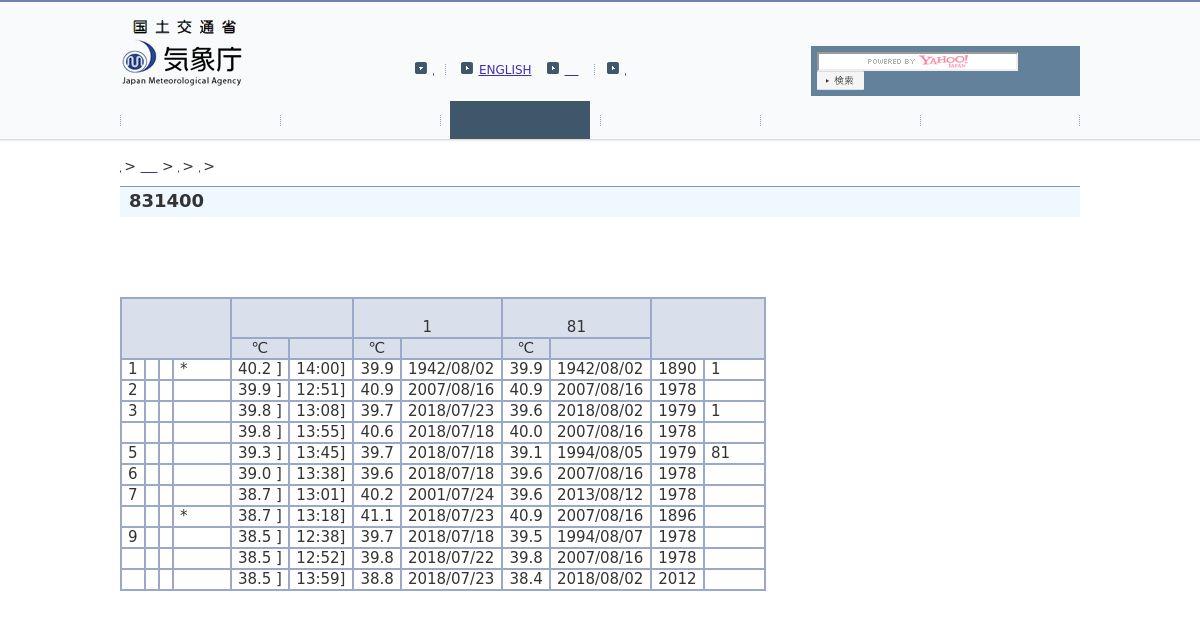Open the Japan Meteorological Agency logo
1200x630 pixels.
point(182,53)
